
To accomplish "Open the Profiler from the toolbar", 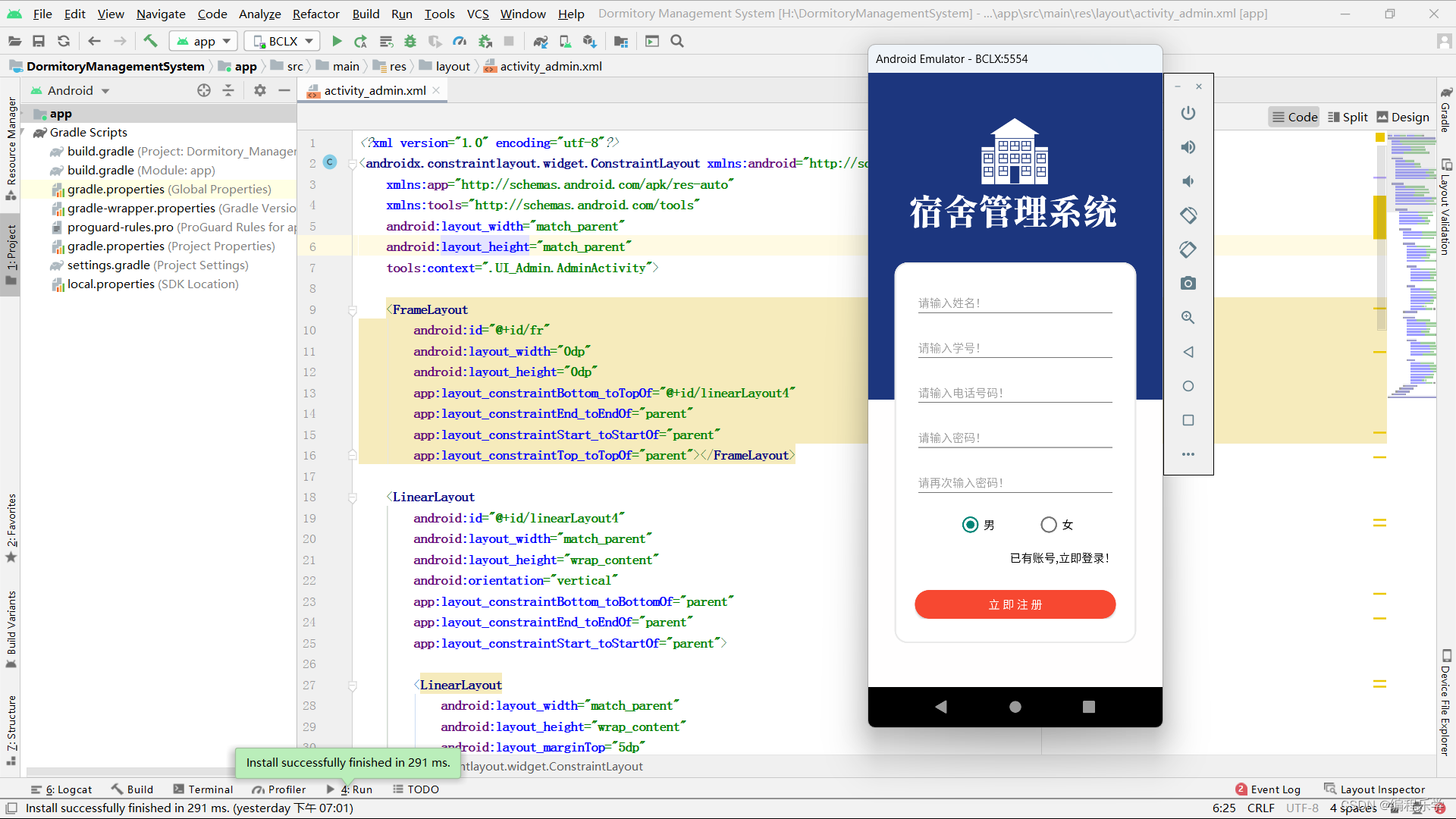I will point(460,41).
